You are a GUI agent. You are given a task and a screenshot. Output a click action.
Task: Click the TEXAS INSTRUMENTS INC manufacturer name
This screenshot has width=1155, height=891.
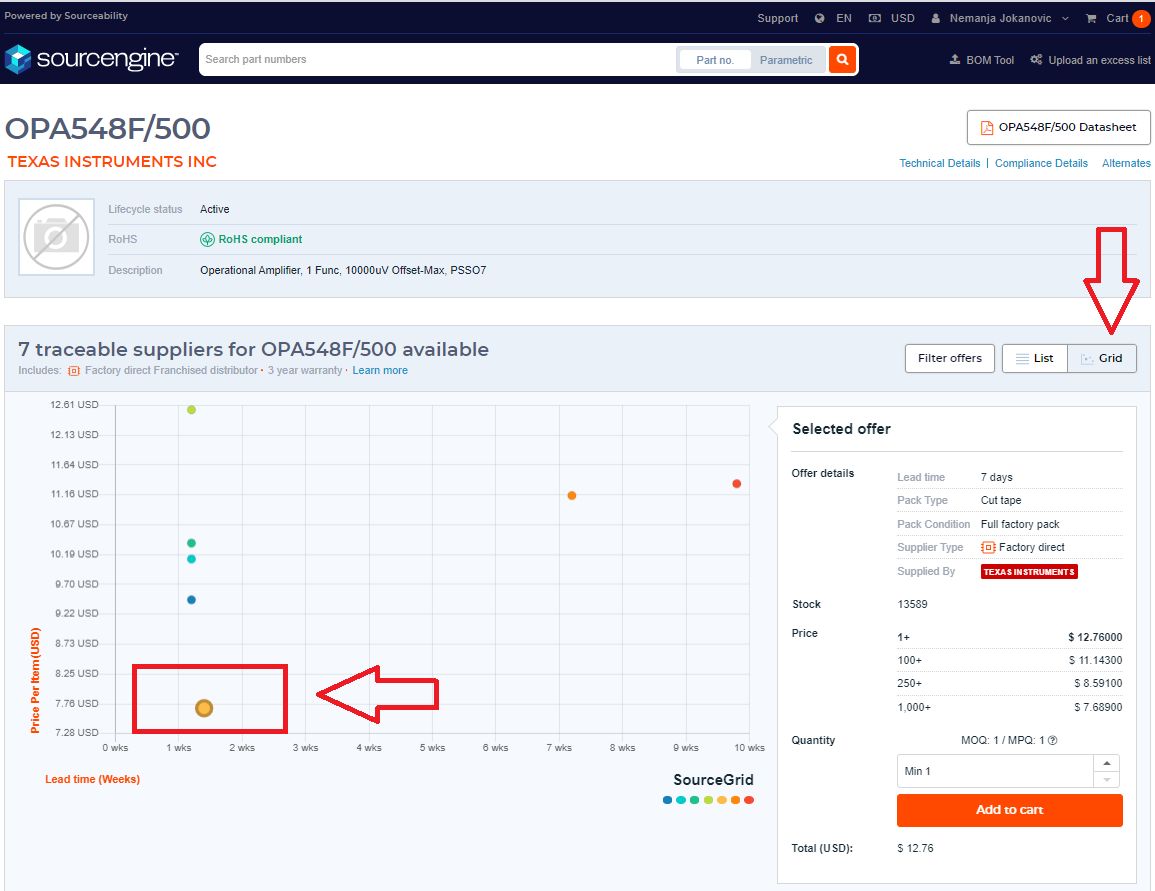click(x=112, y=162)
